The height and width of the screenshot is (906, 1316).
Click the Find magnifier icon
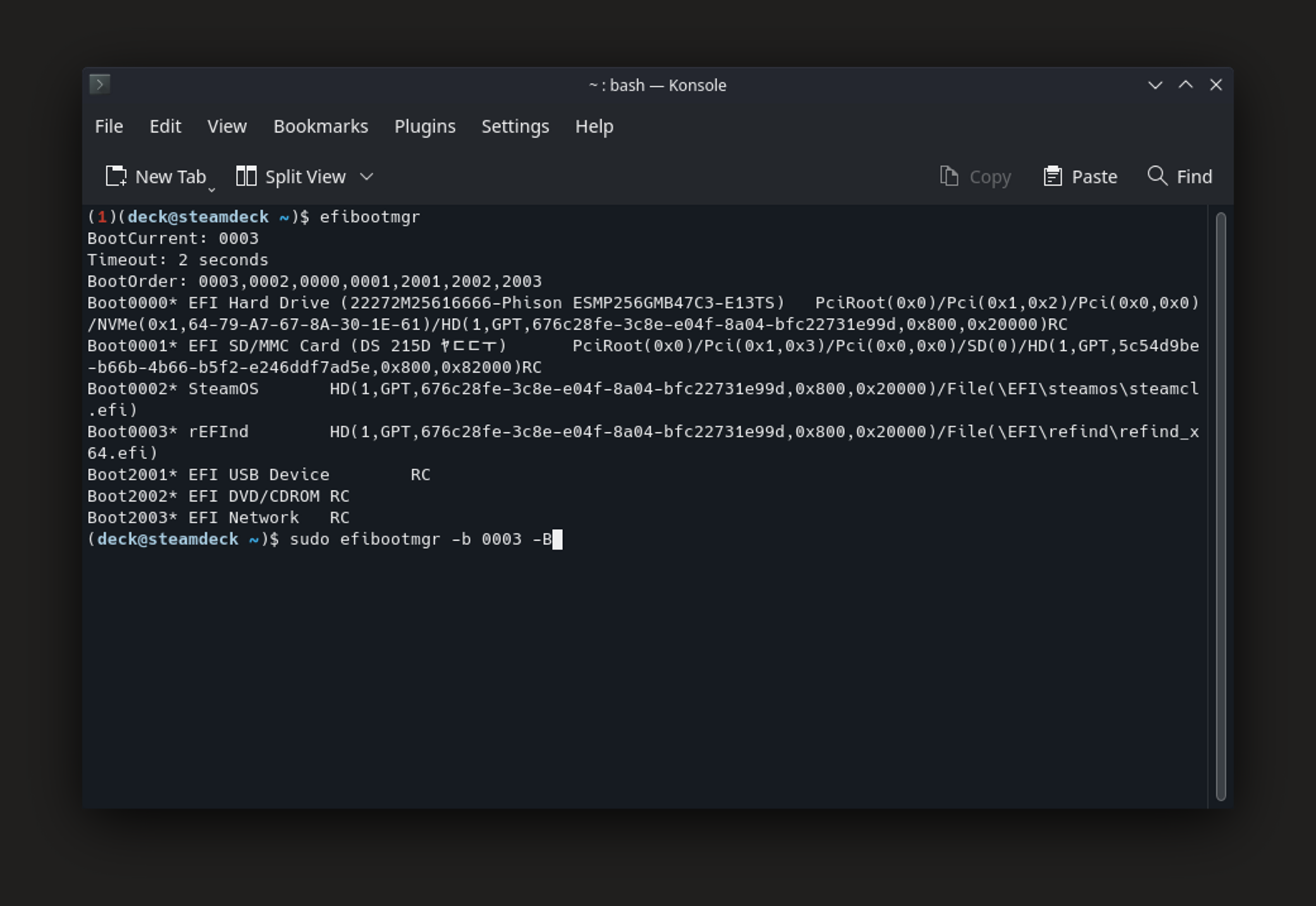(x=1157, y=176)
